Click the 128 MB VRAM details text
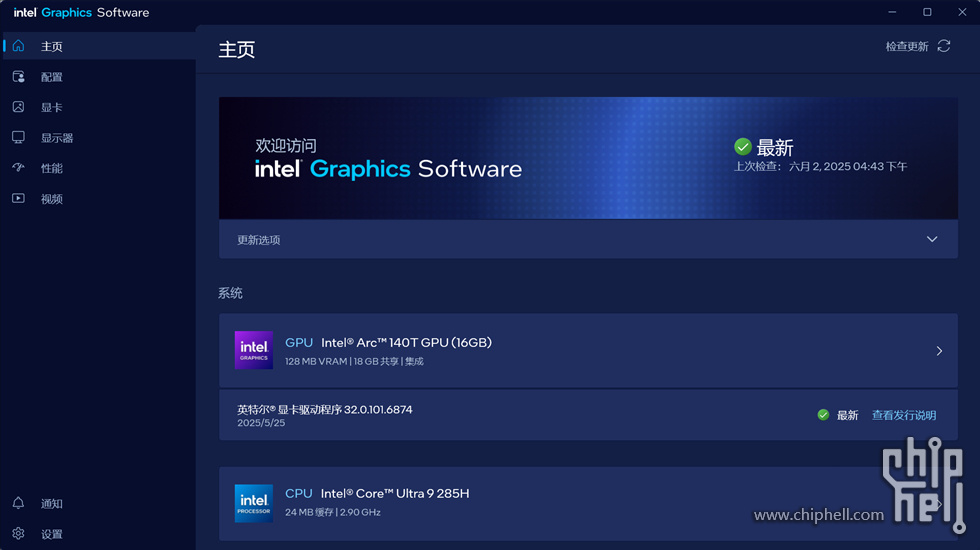Viewport: 980px width, 550px height. [x=354, y=361]
